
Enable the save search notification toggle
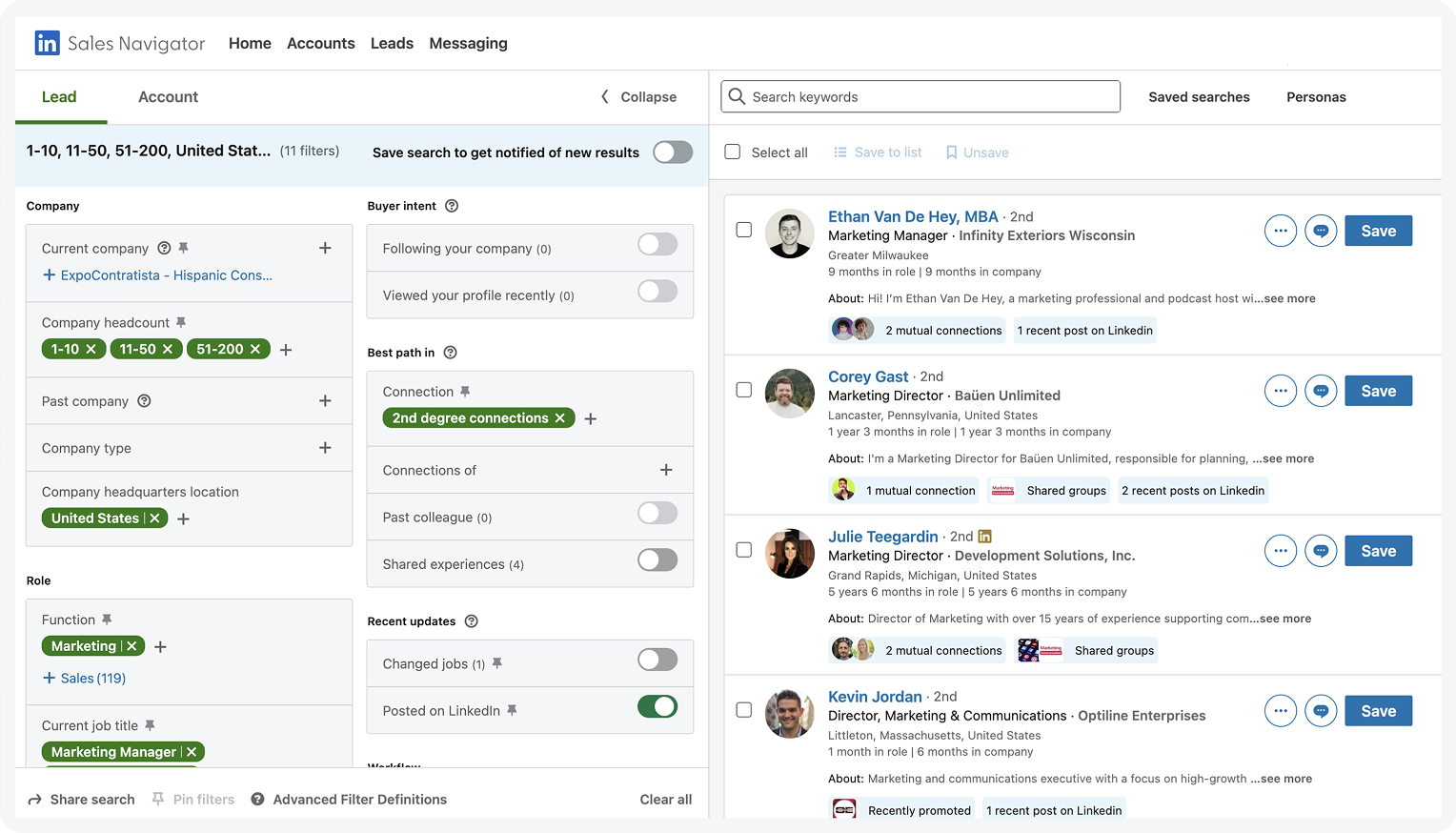tap(672, 152)
